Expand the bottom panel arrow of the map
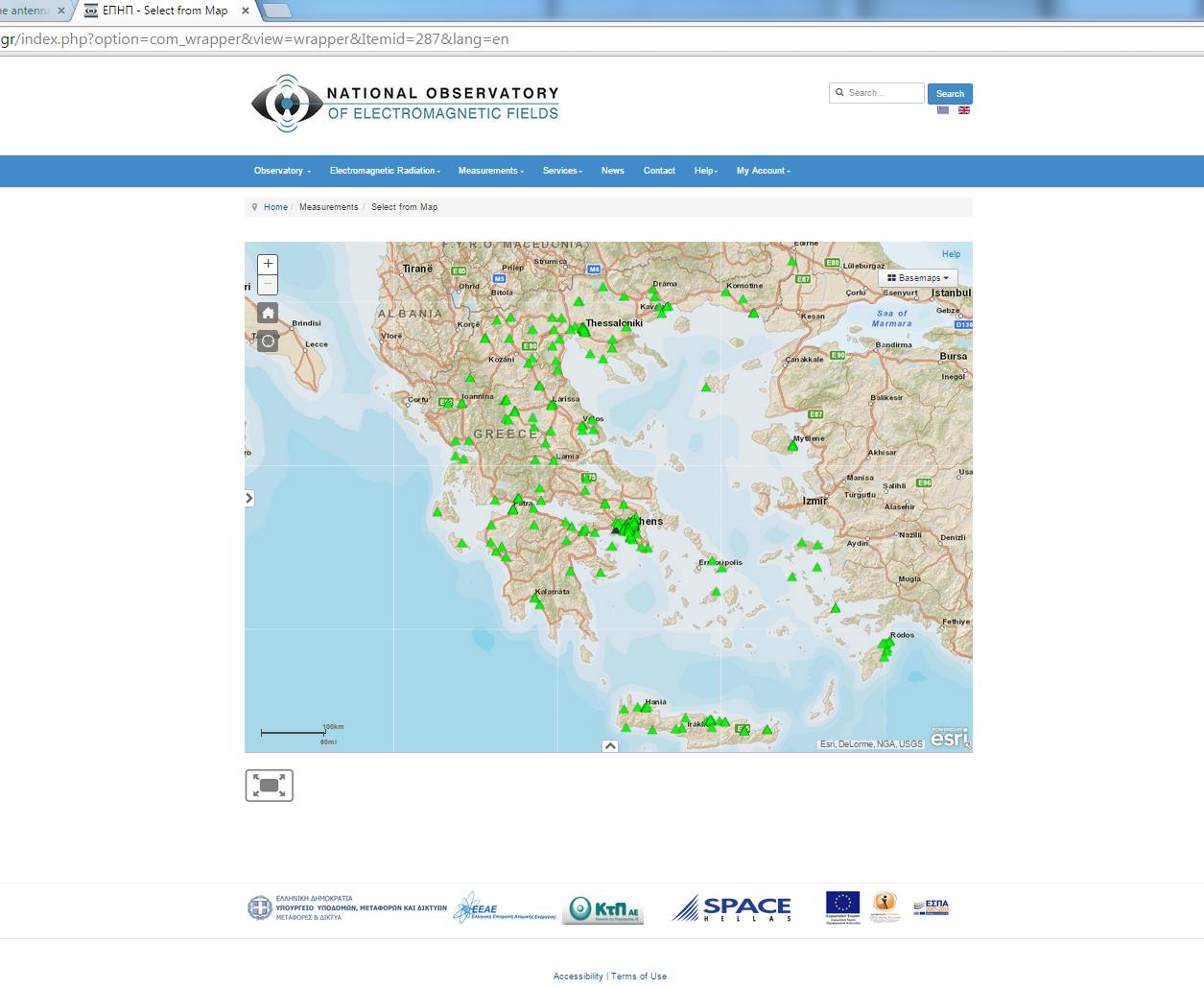 point(610,745)
